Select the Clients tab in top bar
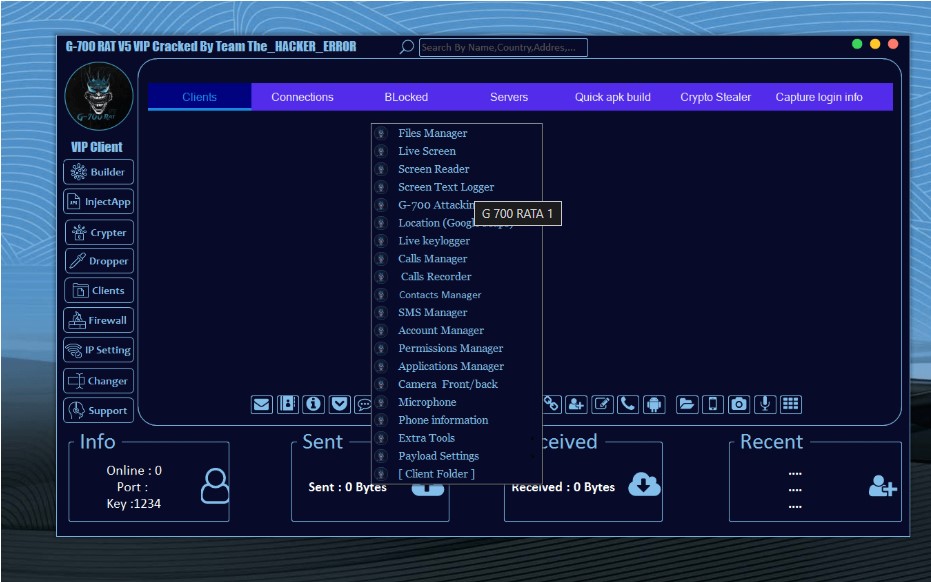Screen dimensions: 931x582 200,97
